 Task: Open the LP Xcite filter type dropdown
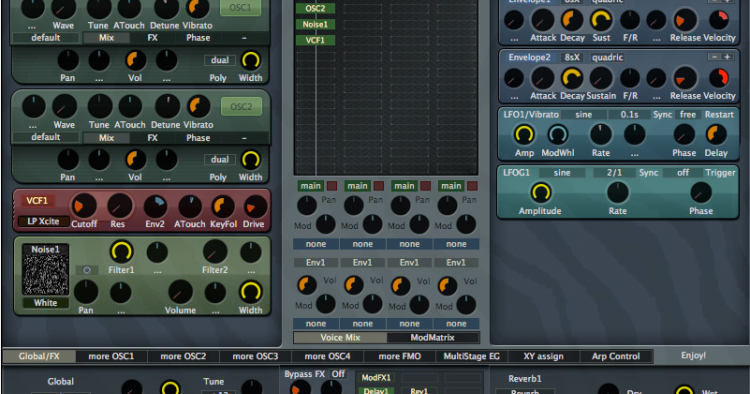pos(43,221)
